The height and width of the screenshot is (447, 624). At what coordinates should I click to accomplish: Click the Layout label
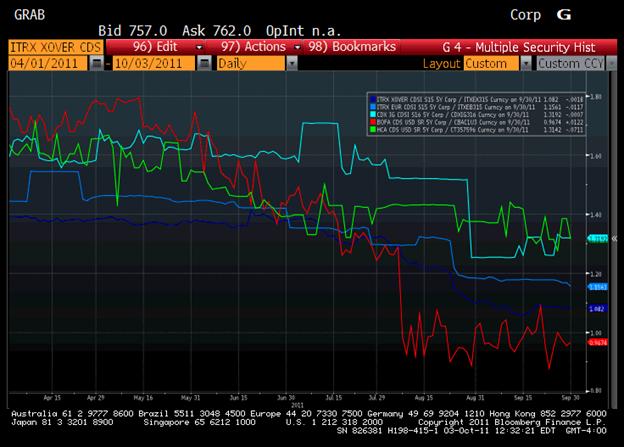[441, 64]
